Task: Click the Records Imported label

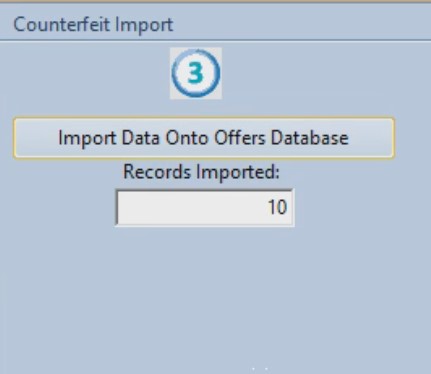Action: pos(201,173)
